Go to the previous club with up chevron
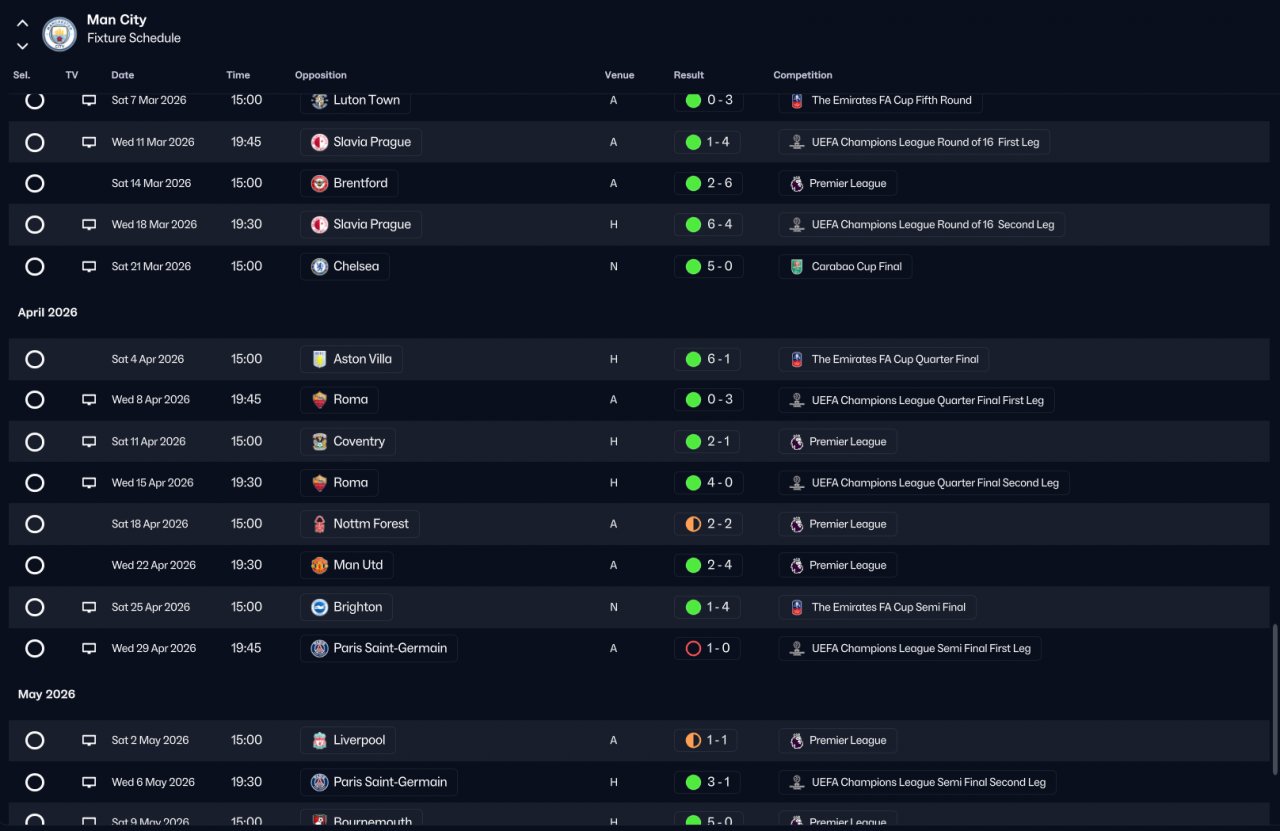Screen dimensions: 1280x831 (x=22, y=23)
